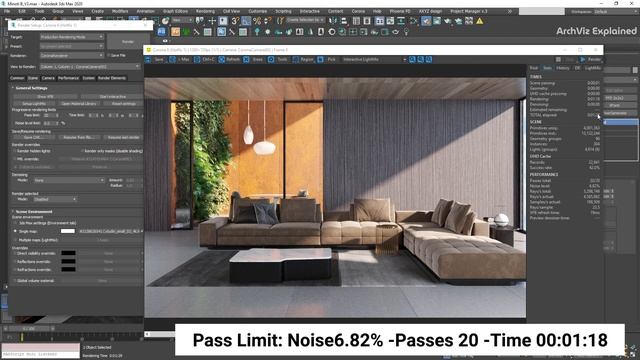The image size is (640, 360).
Task: Open the Target dropdown in Render Setup
Action: pyautogui.click(x=72, y=37)
